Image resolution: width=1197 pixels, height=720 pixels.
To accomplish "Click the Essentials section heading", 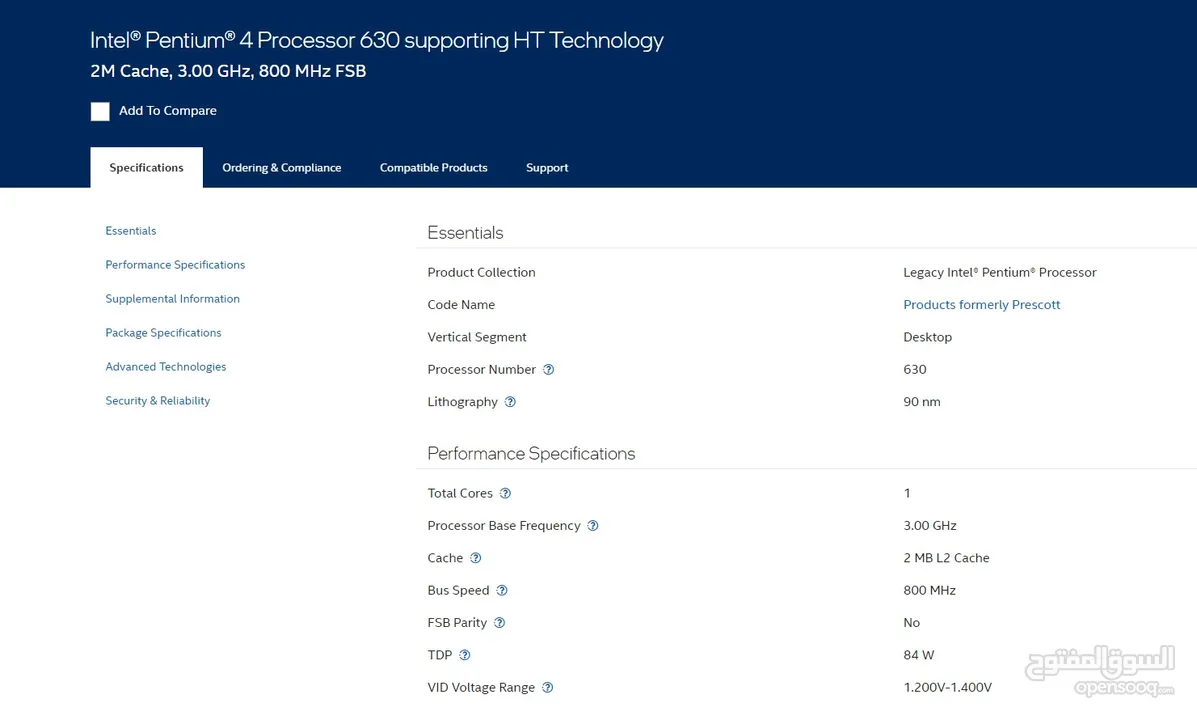I will (465, 233).
